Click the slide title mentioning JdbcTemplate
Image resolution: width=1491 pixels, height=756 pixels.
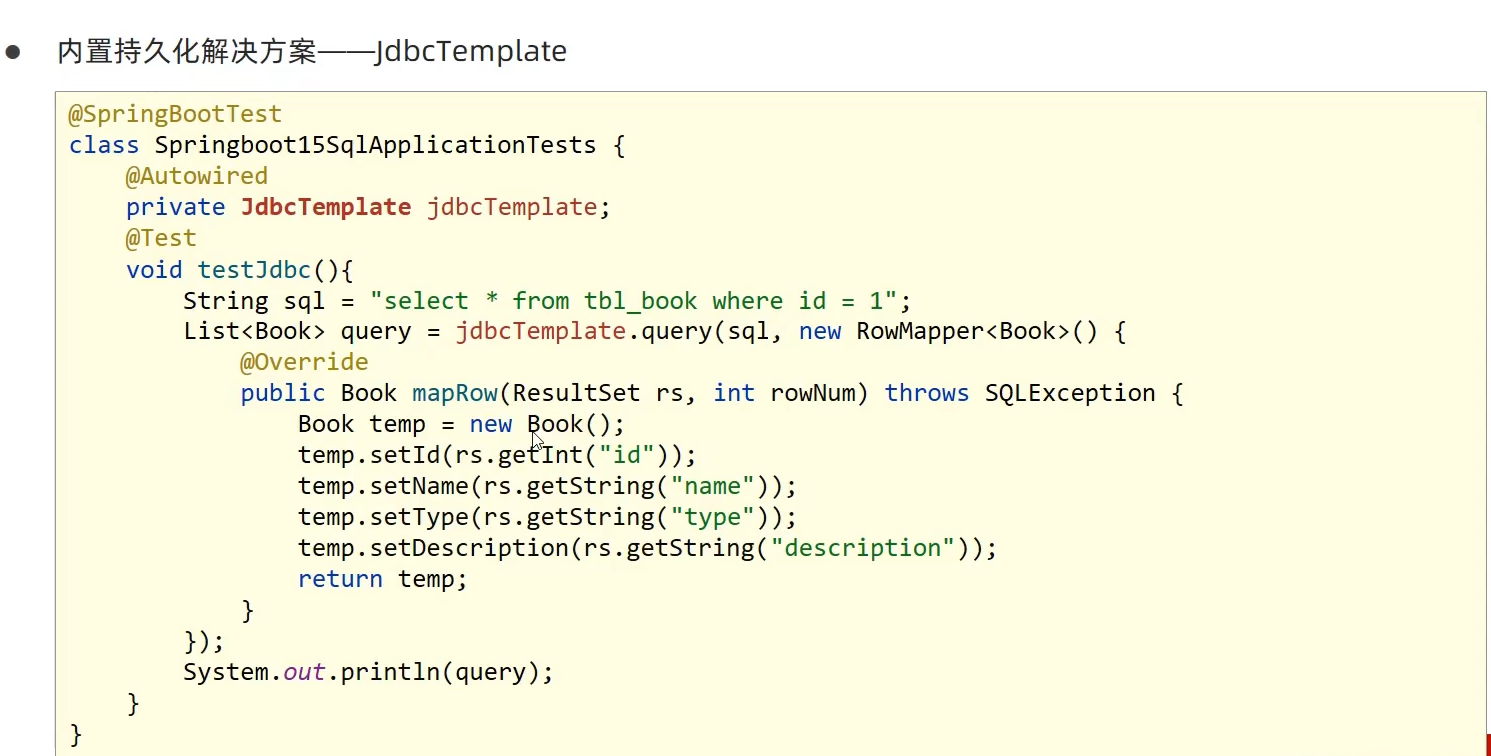coord(312,51)
